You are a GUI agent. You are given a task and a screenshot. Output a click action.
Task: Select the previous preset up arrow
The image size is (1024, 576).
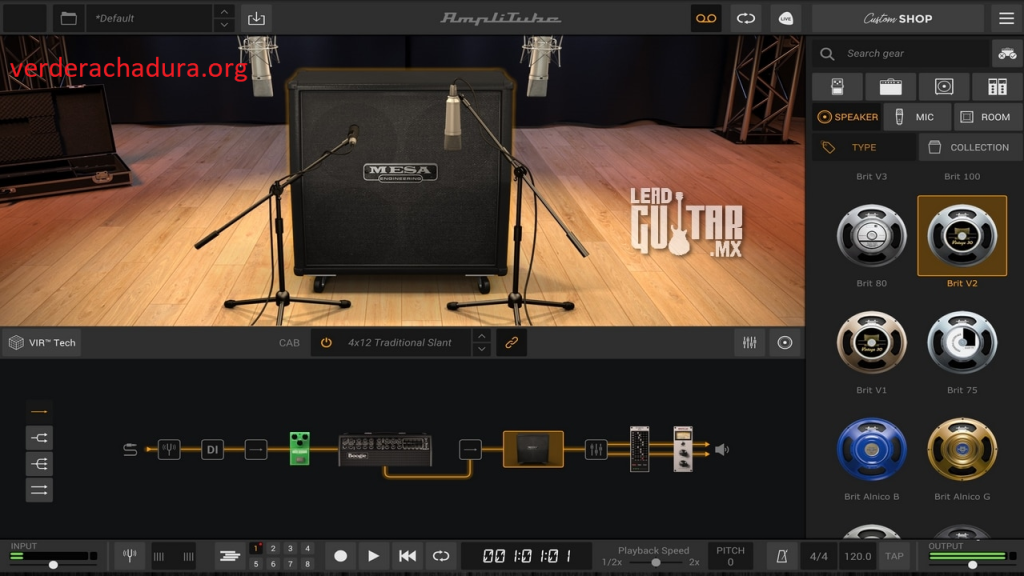click(x=224, y=11)
